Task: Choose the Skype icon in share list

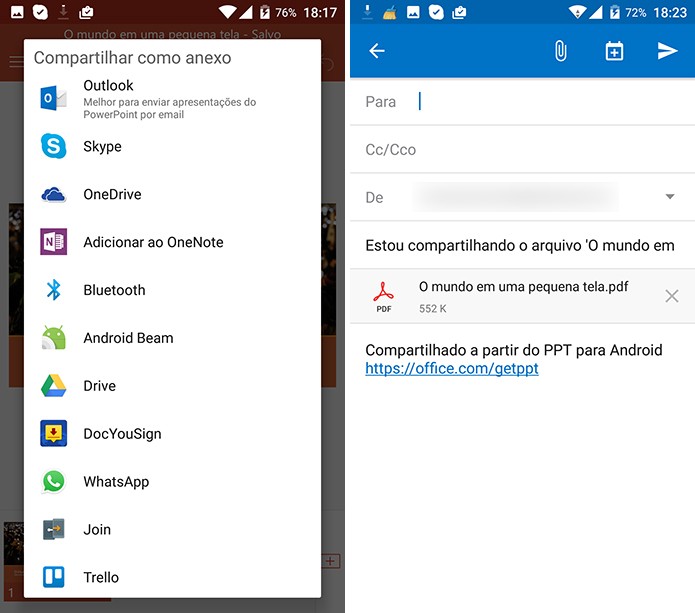Action: click(53, 146)
